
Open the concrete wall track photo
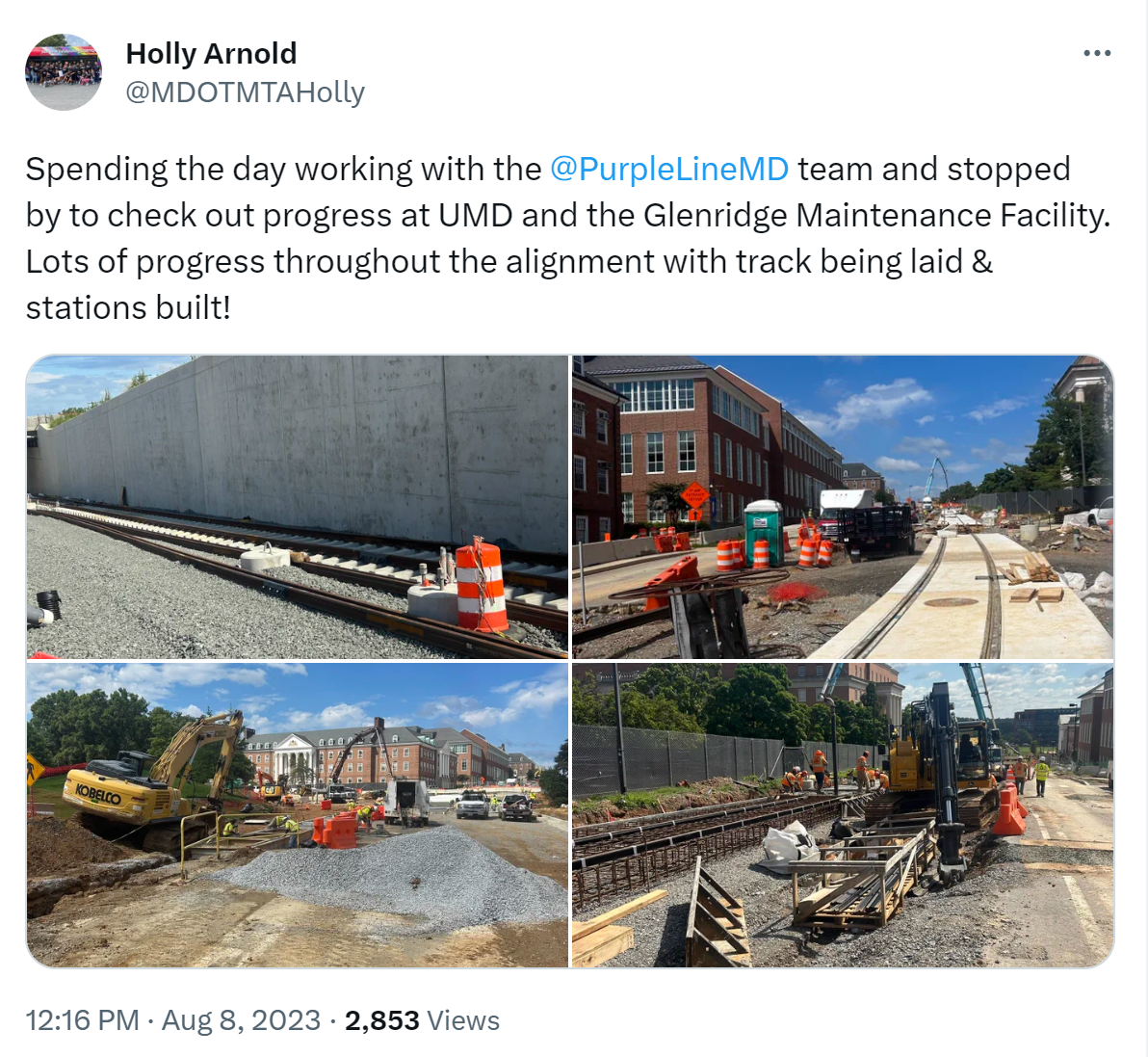tap(298, 507)
